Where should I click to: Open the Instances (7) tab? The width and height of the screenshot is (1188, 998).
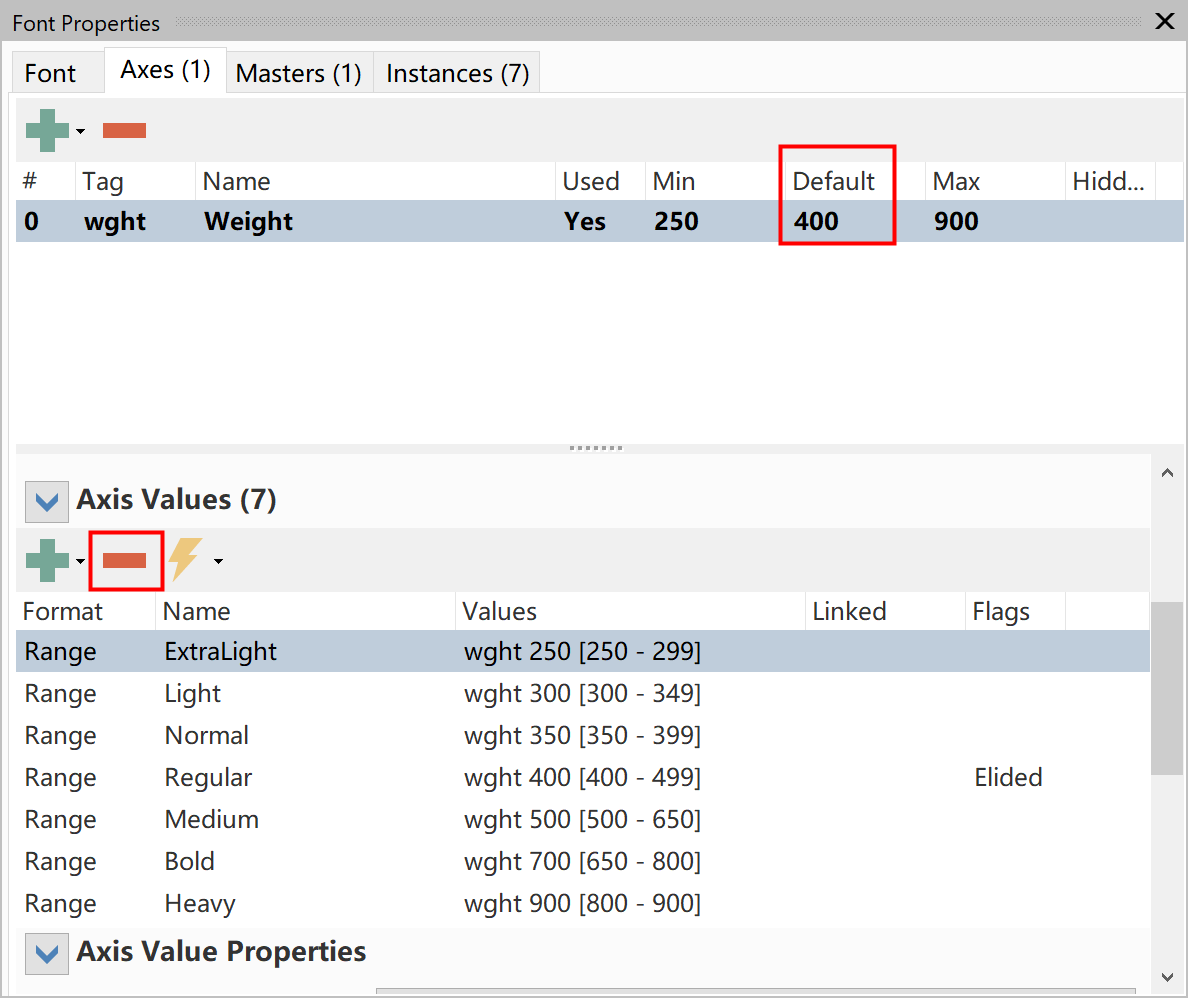458,74
